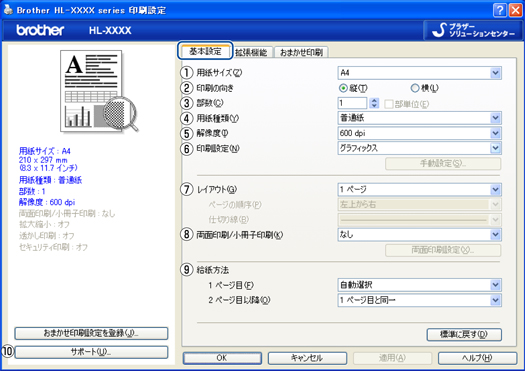Open the 解像度 dropdown showing 600 dpi

click(x=420, y=133)
